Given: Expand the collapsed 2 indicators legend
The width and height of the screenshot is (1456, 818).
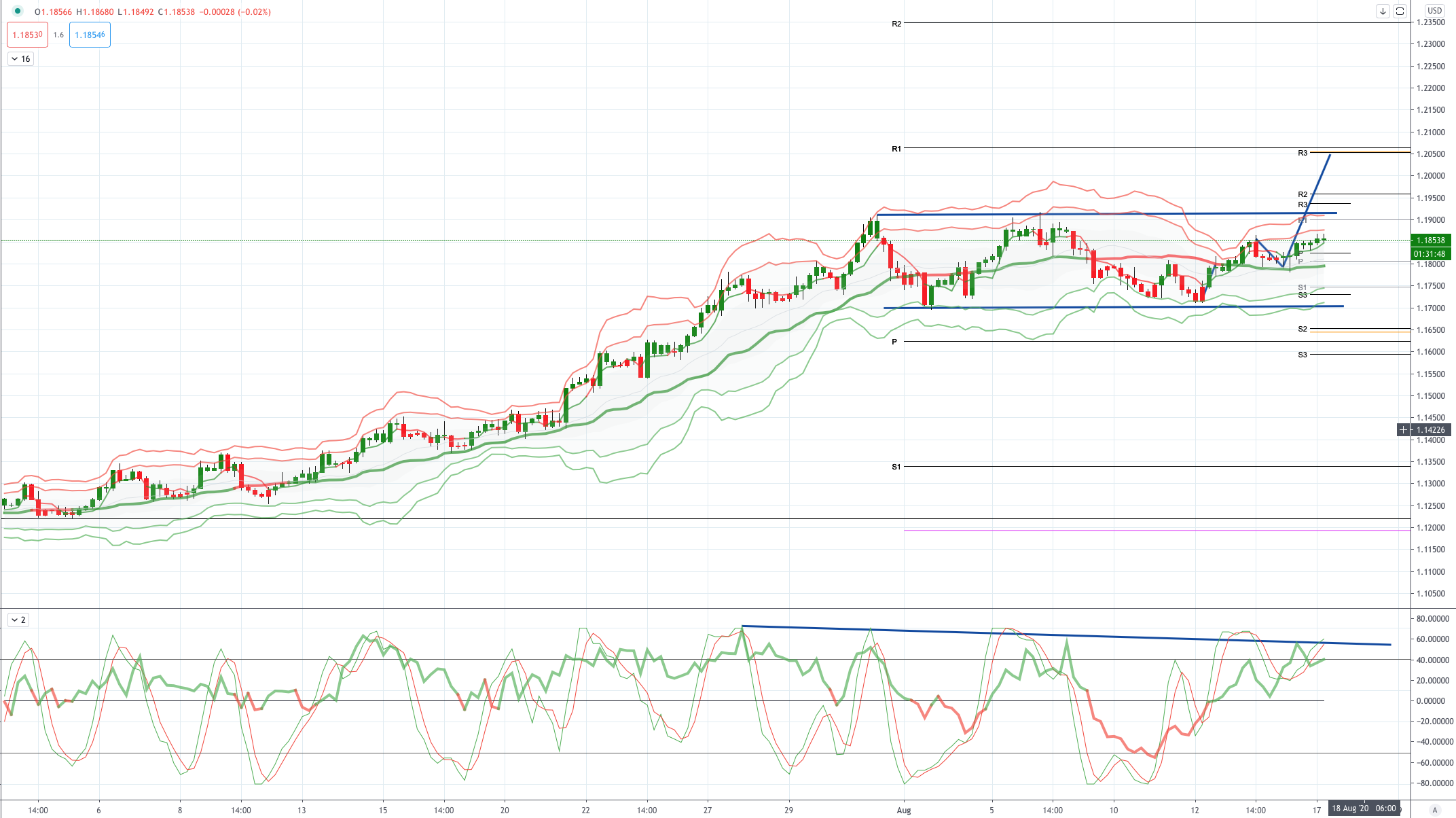Looking at the screenshot, I should 18,620.
